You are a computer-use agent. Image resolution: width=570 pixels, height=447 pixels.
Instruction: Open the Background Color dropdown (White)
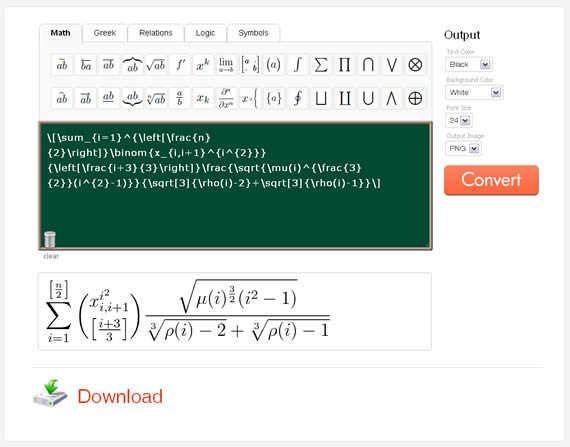pos(474,93)
